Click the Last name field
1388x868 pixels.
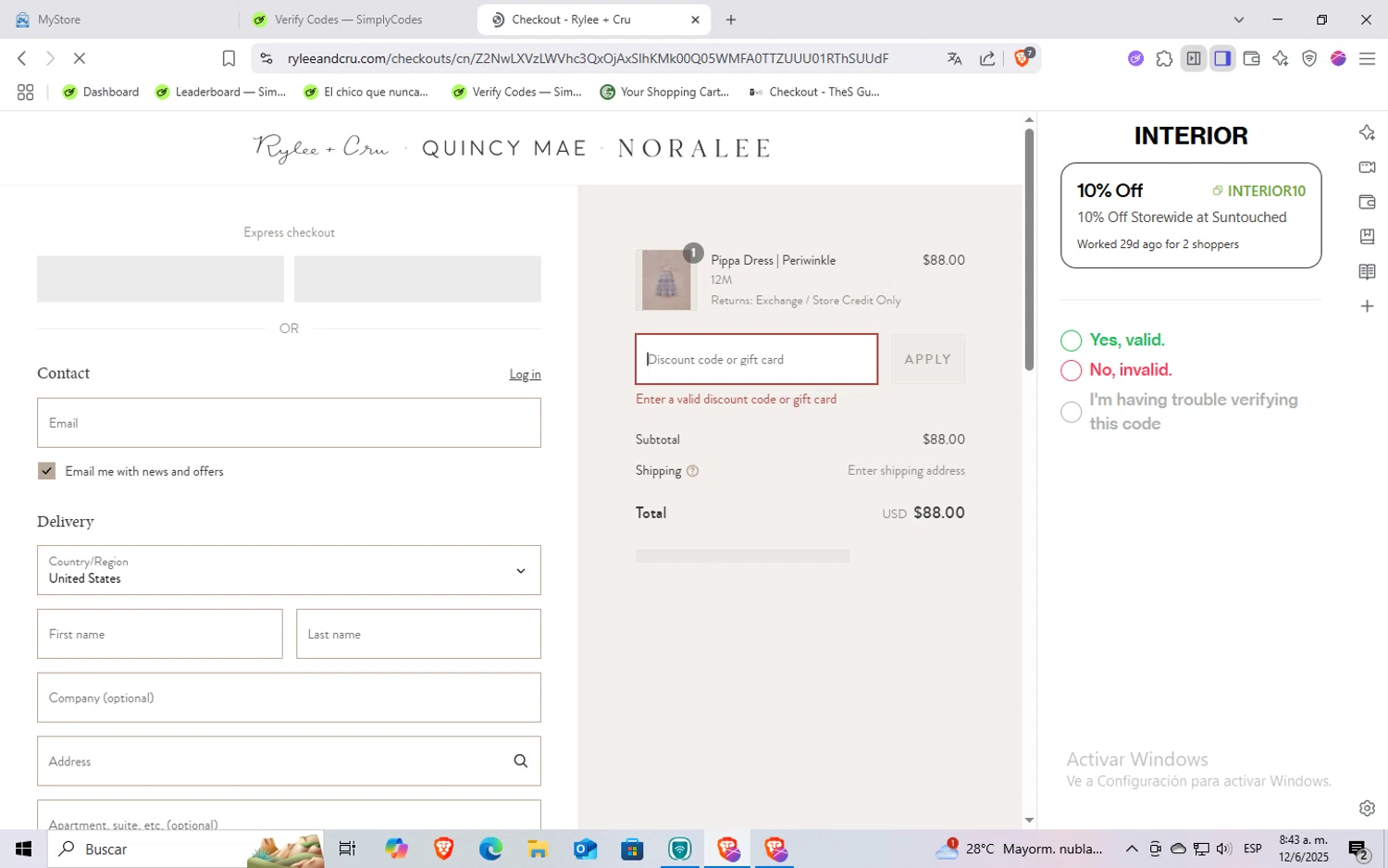click(418, 634)
